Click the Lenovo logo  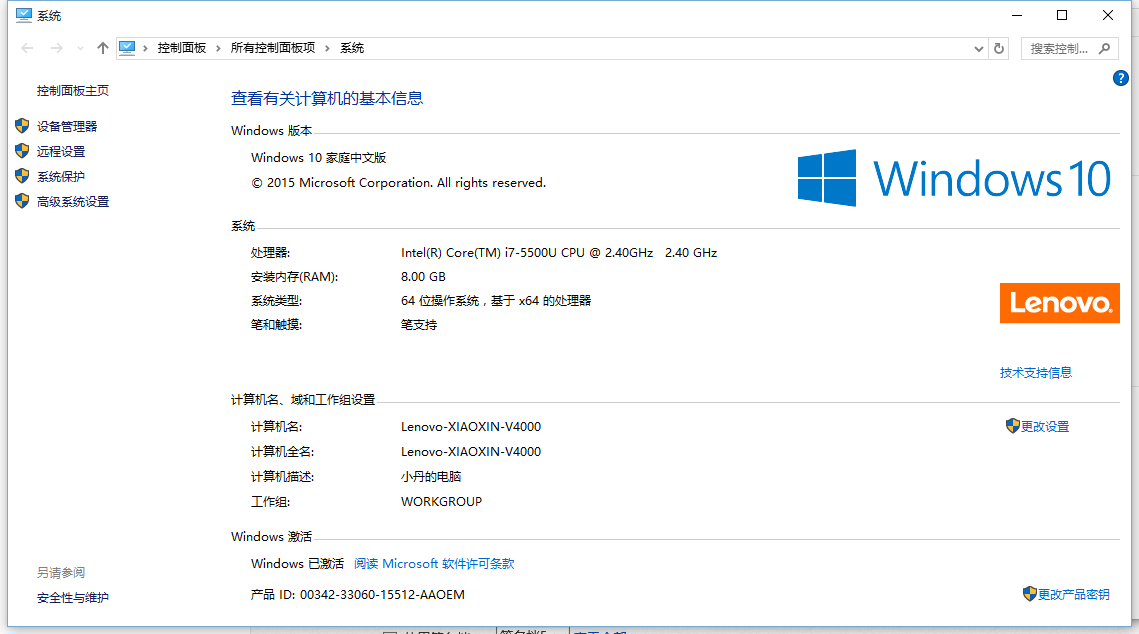pyautogui.click(x=1060, y=303)
